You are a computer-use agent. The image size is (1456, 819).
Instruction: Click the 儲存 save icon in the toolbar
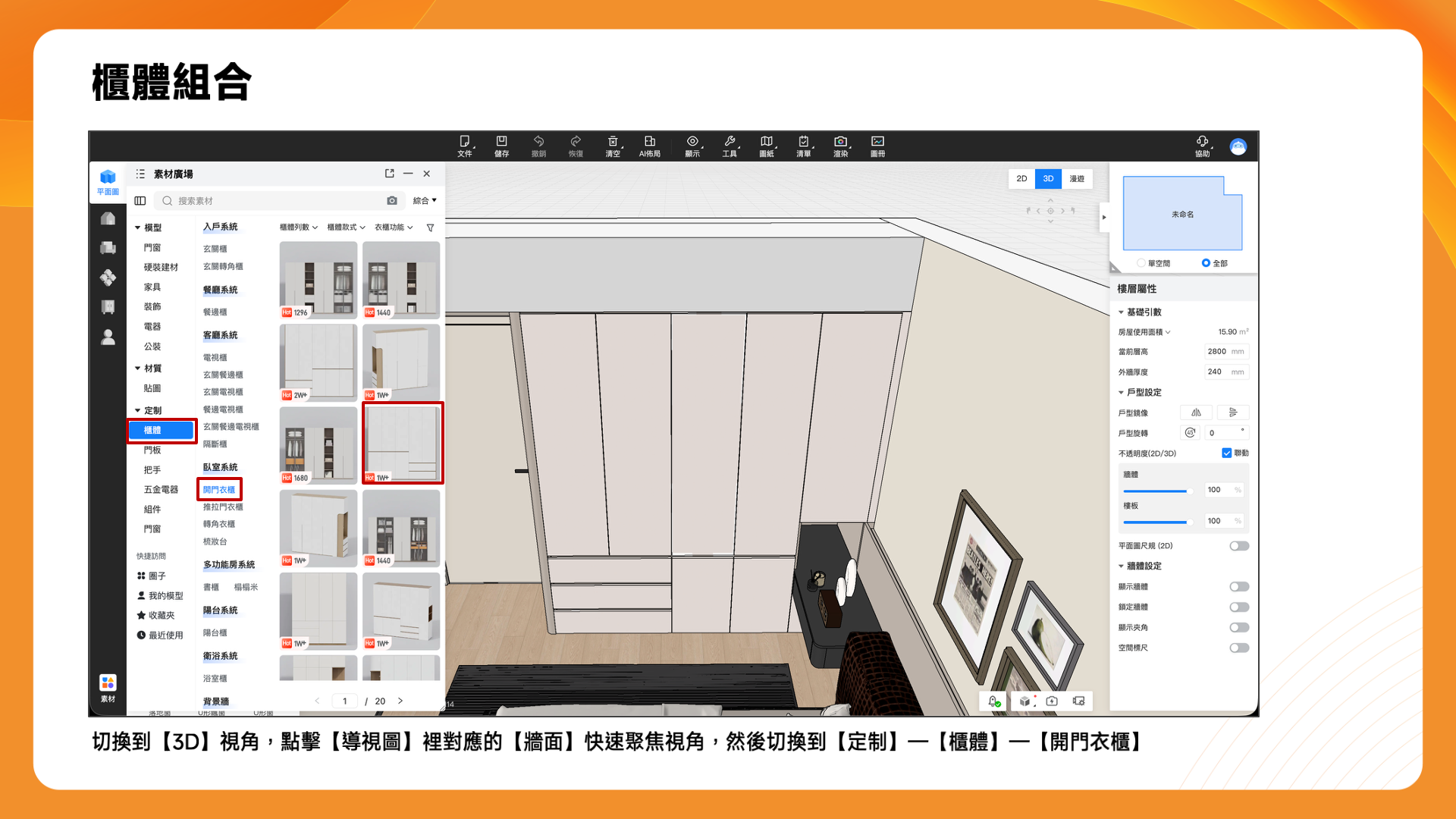501,142
